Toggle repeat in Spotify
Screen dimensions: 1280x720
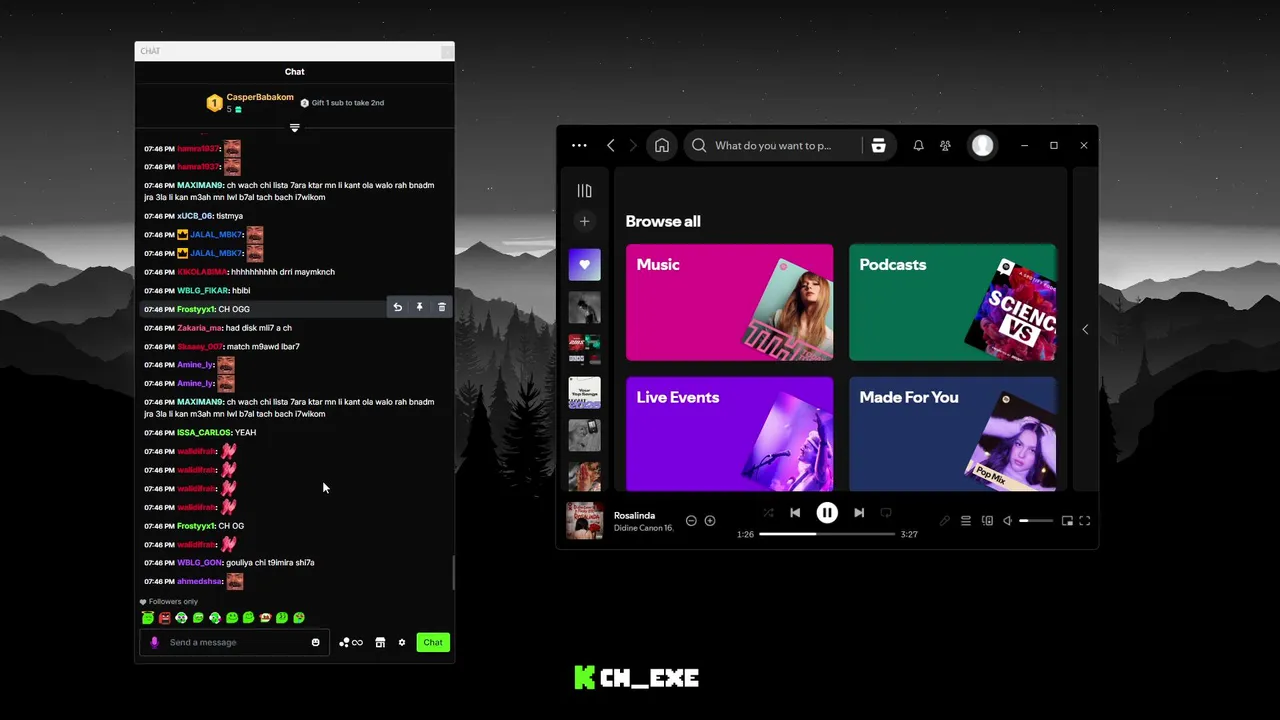886,513
